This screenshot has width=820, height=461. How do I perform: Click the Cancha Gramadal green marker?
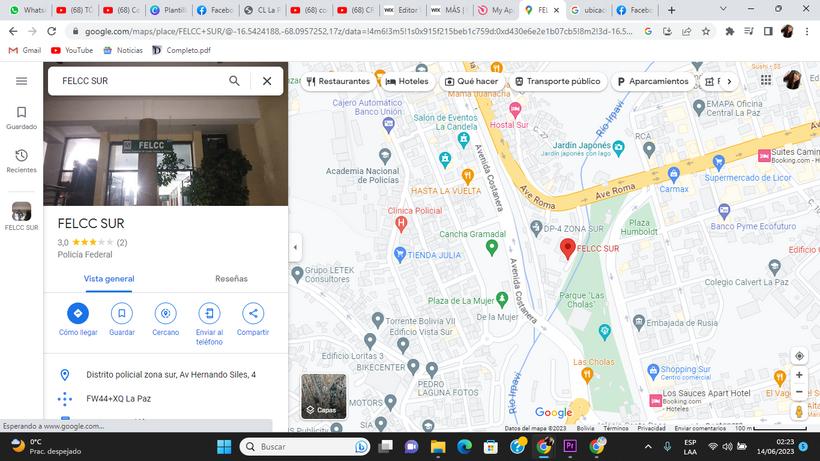(492, 247)
